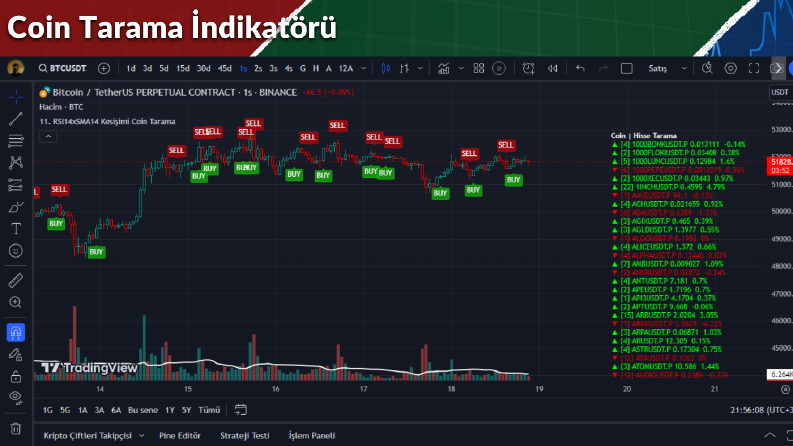Toggle hide all drawings eye icon
This screenshot has height=446, width=793.
[16, 398]
